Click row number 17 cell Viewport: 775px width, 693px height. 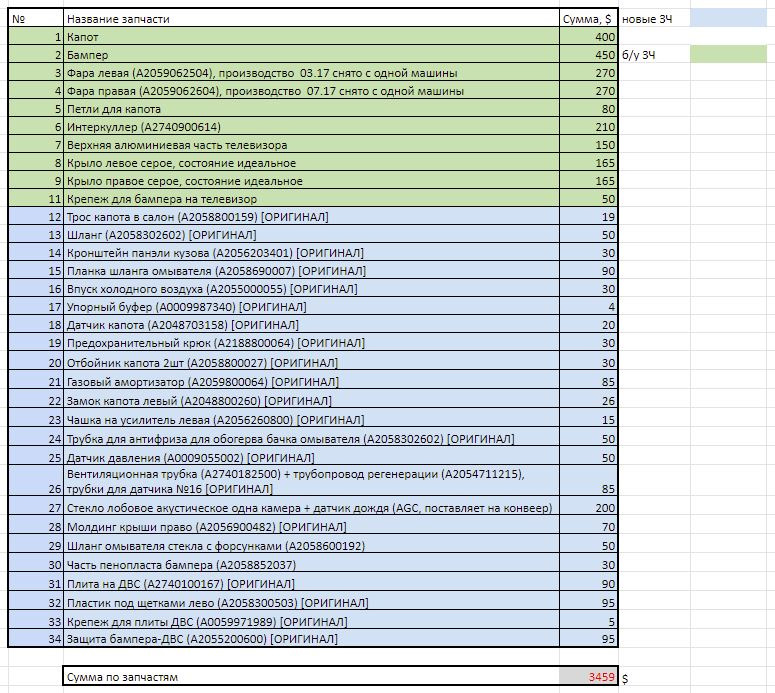pos(36,306)
